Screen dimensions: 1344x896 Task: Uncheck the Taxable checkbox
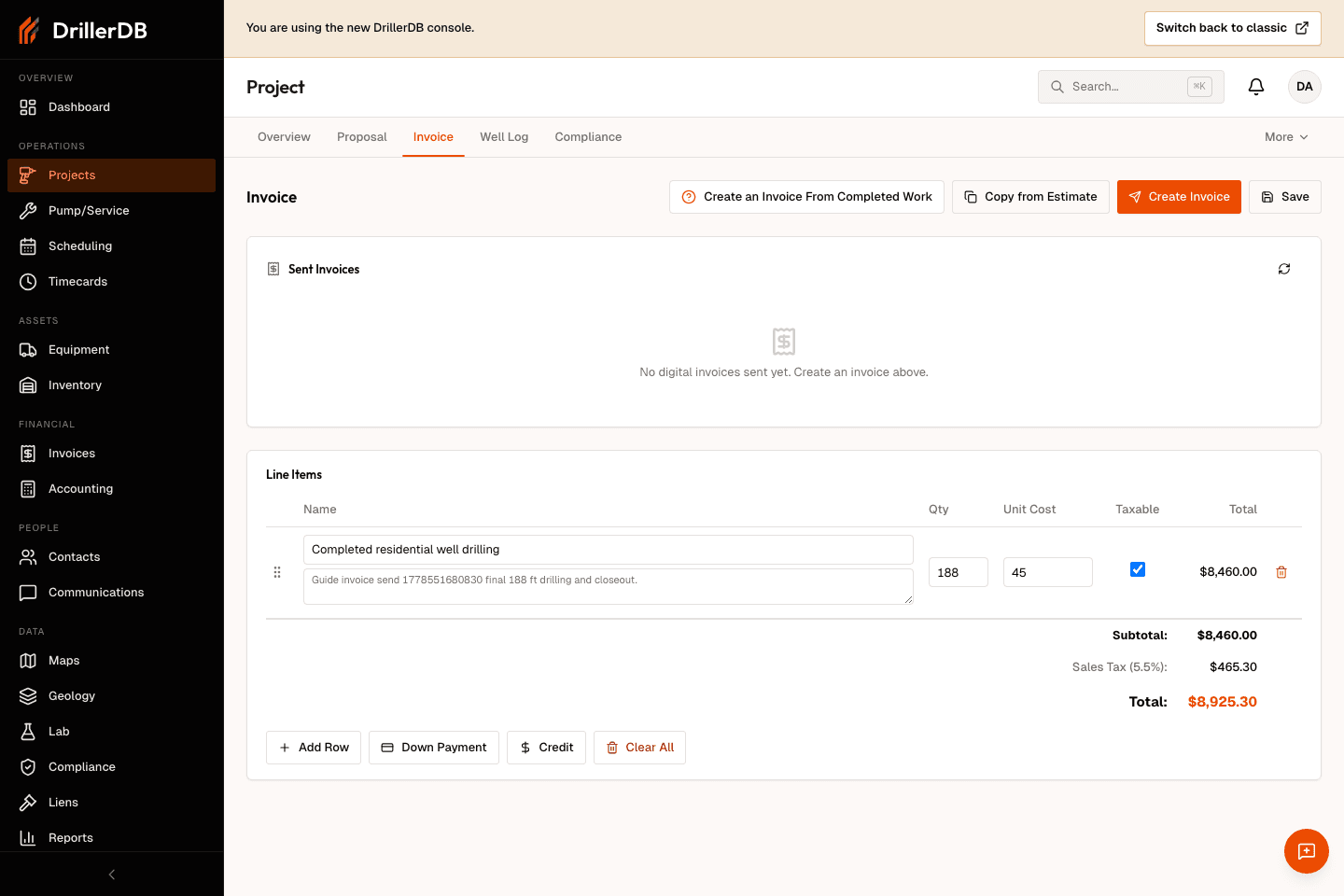1138,569
